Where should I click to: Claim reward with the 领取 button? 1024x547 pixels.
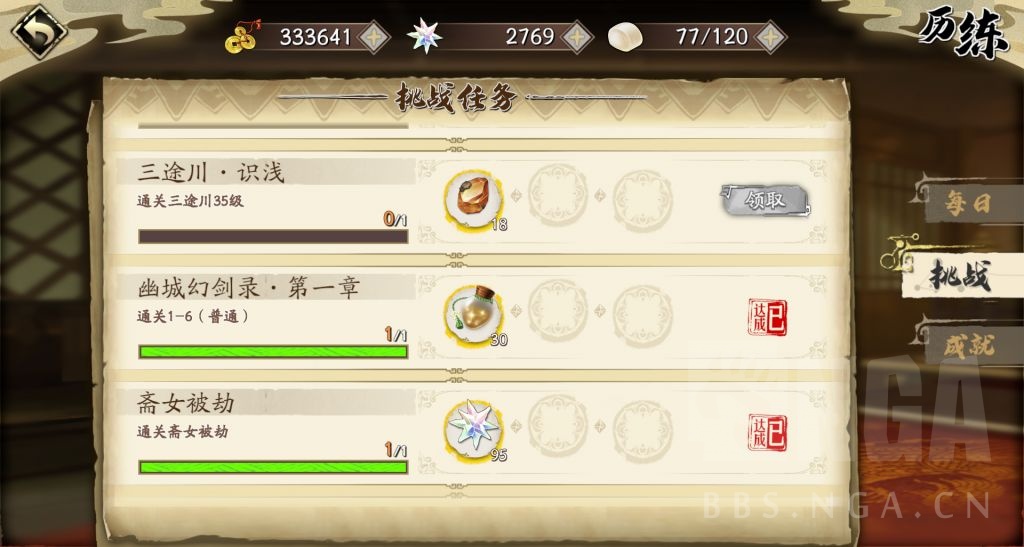click(x=765, y=200)
